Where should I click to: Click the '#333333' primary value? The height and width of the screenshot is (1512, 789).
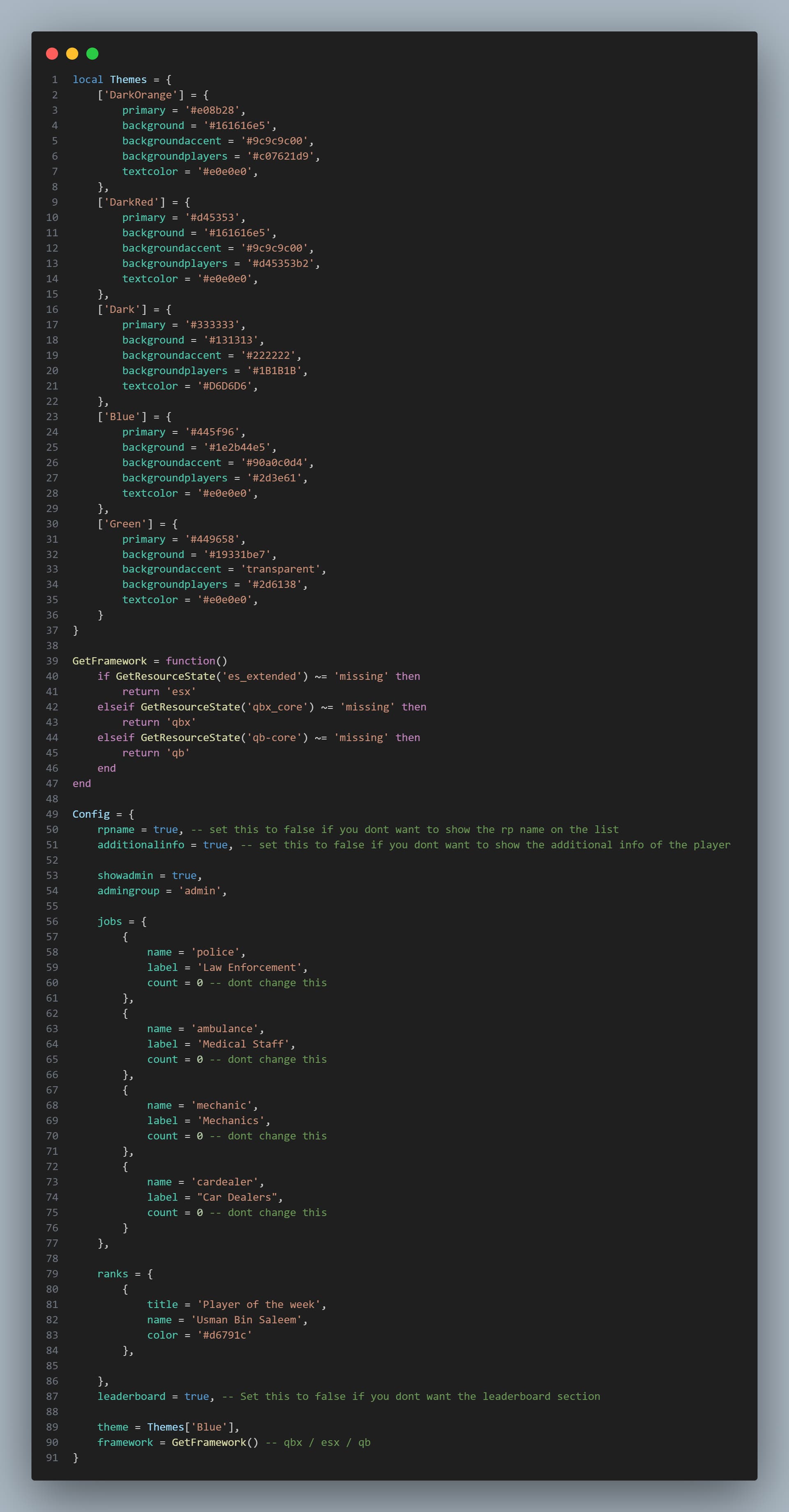(x=212, y=324)
